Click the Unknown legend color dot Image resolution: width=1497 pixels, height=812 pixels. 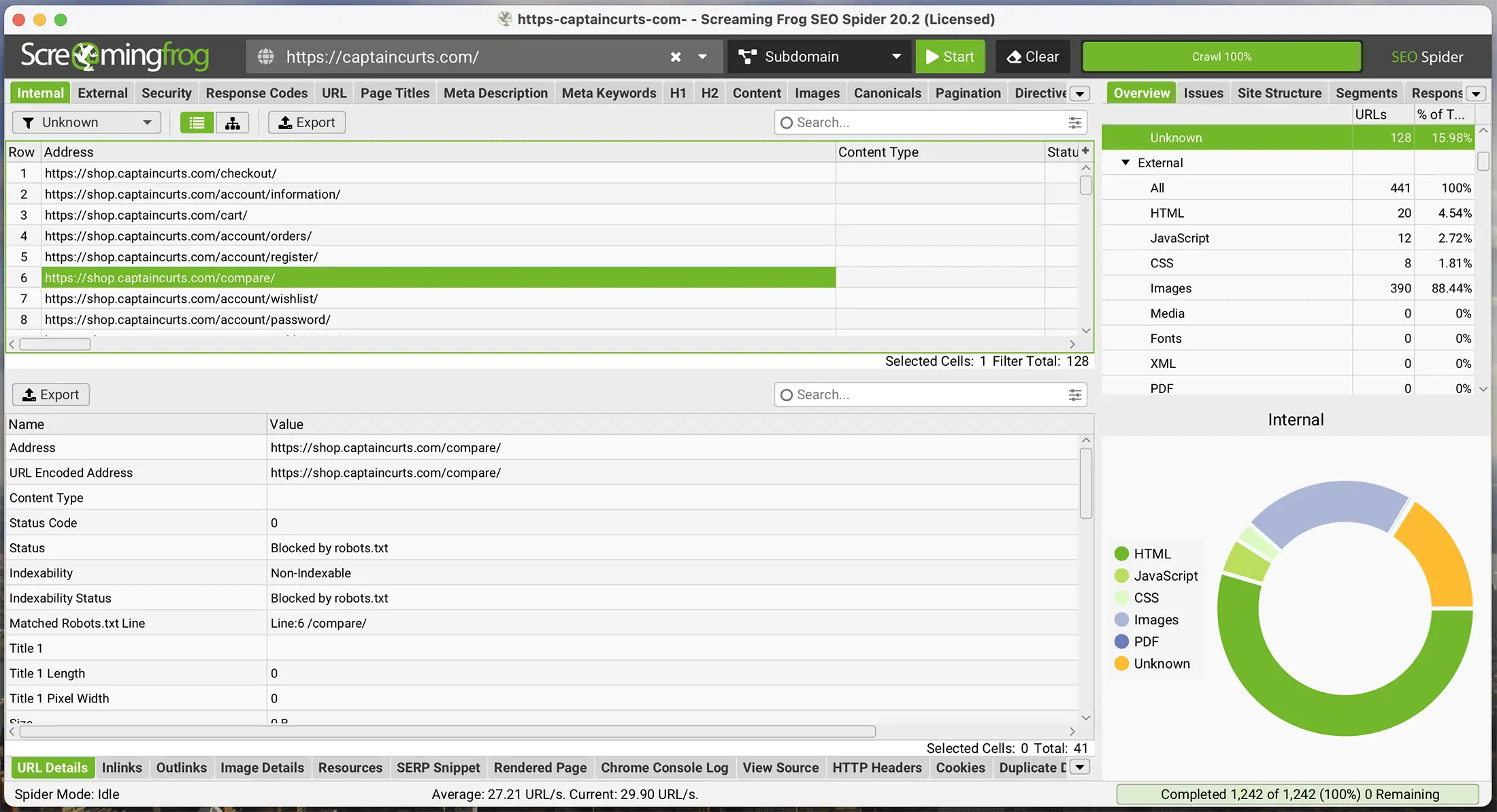coord(1122,664)
